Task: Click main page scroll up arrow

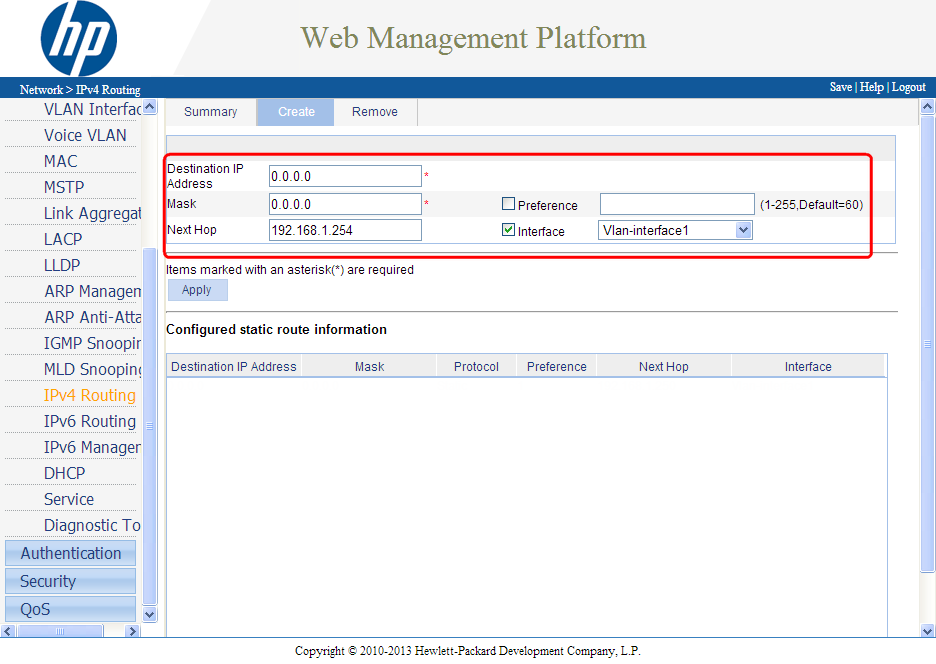Action: [927, 107]
